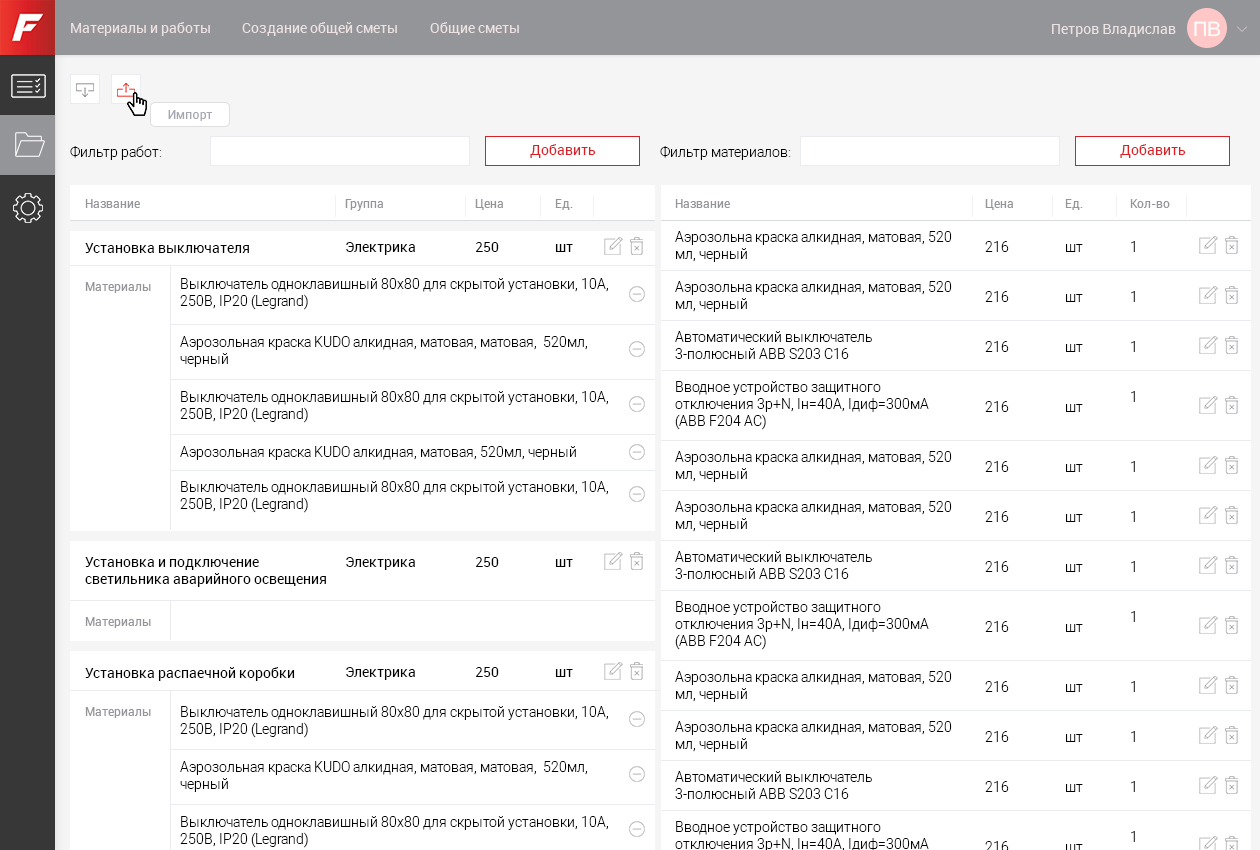Open the 'Материалы и работы' menu item
This screenshot has height=850, width=1260.
coord(140,28)
